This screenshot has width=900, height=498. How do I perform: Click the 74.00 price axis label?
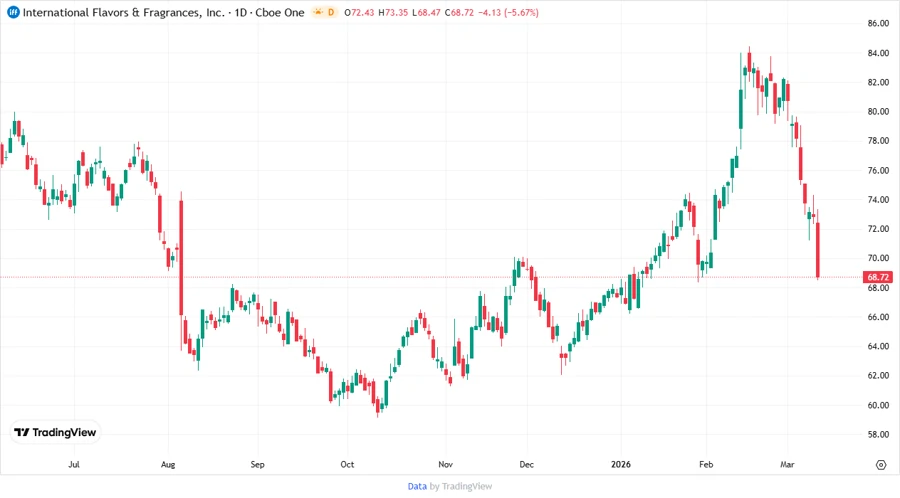[878, 200]
